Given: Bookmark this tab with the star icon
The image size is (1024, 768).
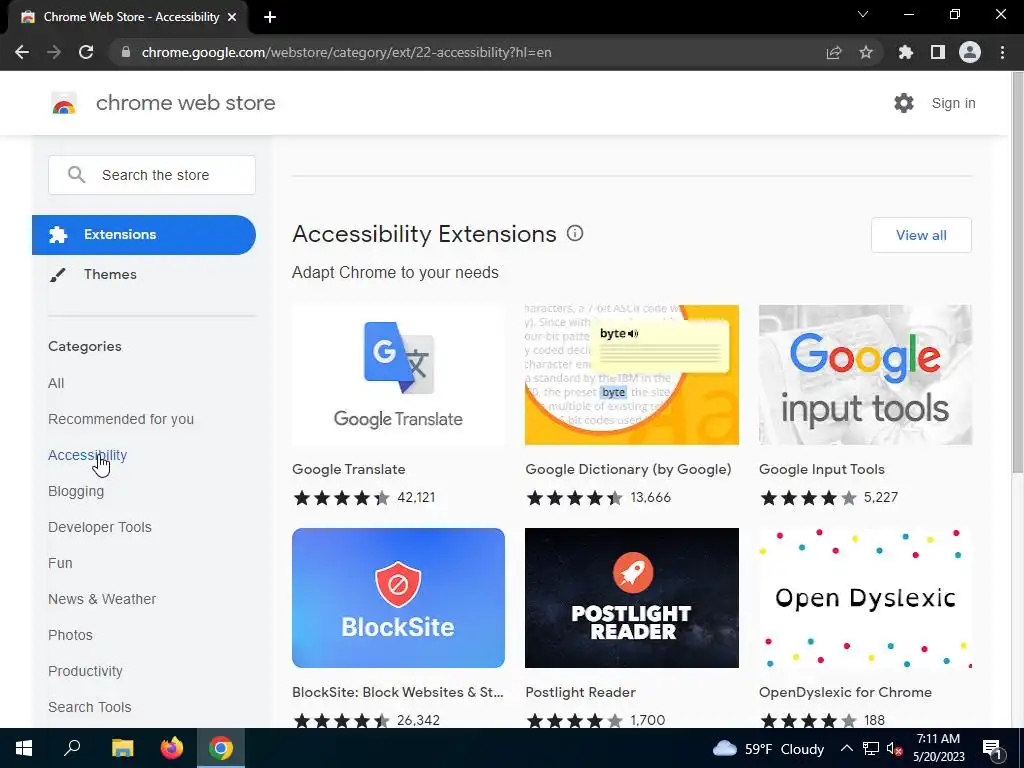Looking at the screenshot, I should (x=866, y=52).
